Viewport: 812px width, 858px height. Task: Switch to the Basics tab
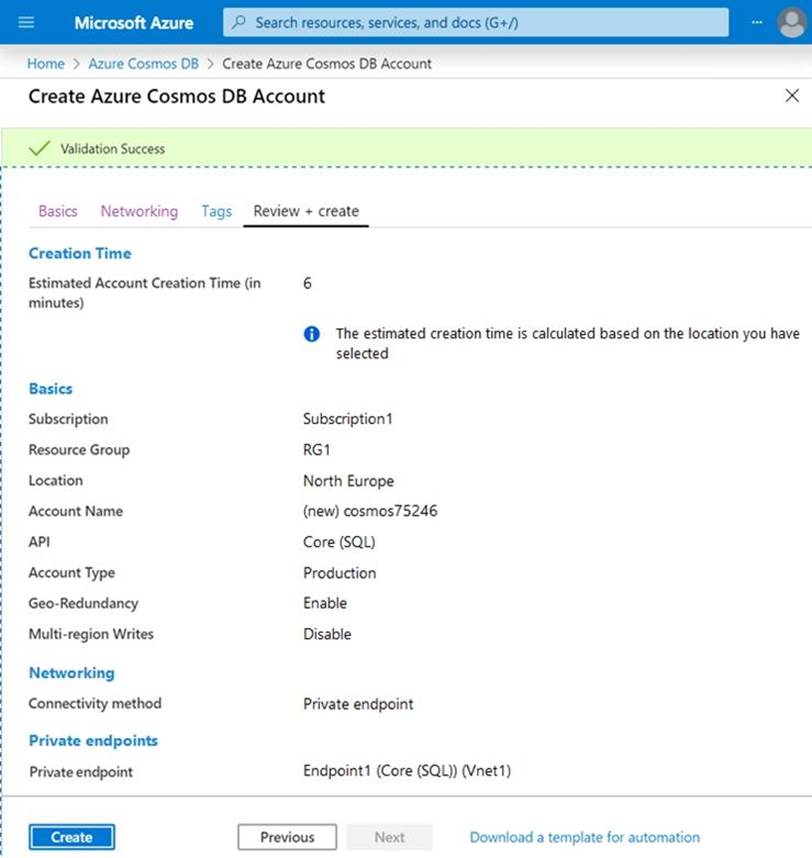[58, 211]
